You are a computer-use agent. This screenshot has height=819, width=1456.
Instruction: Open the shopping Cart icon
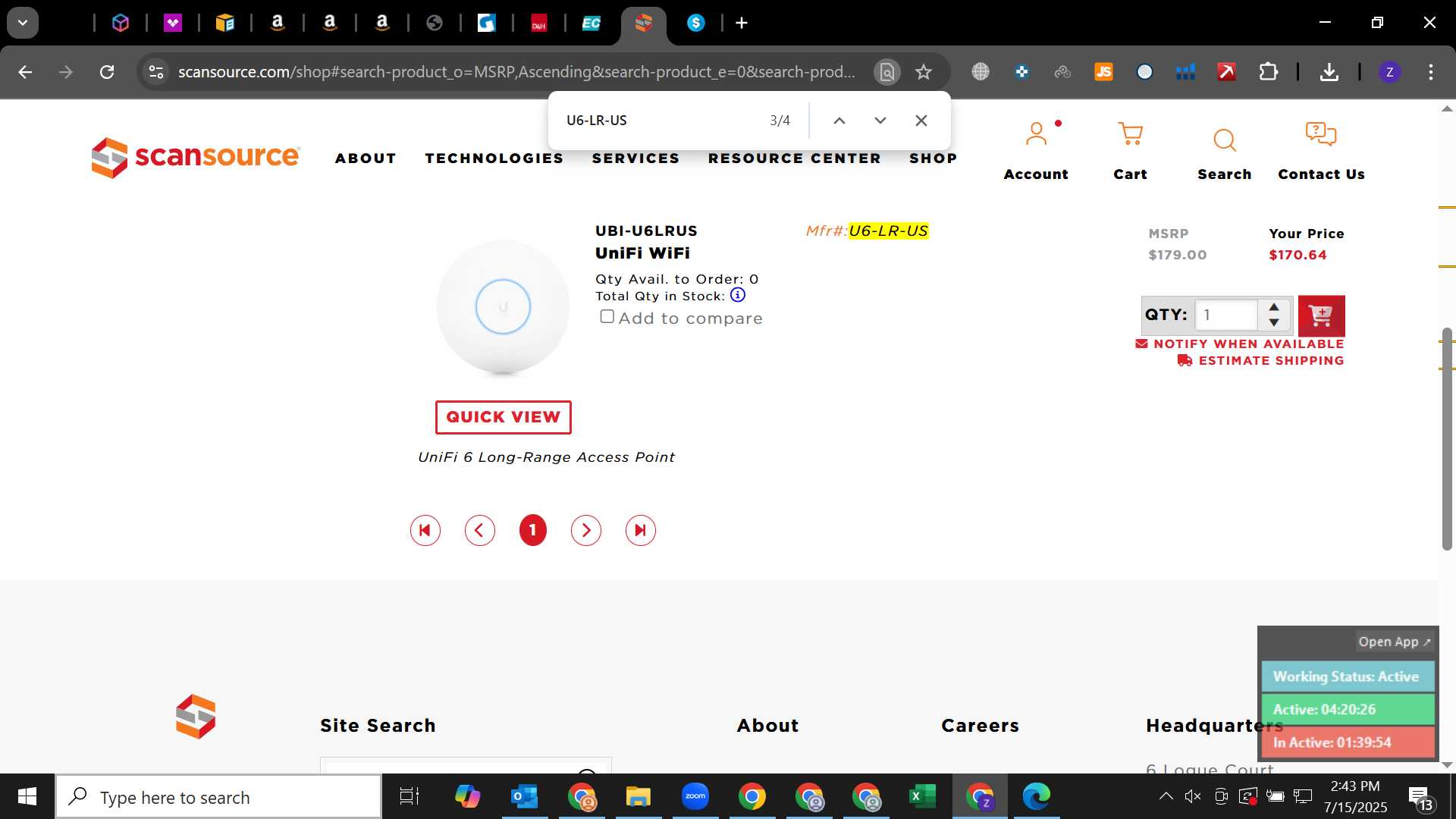tap(1130, 135)
